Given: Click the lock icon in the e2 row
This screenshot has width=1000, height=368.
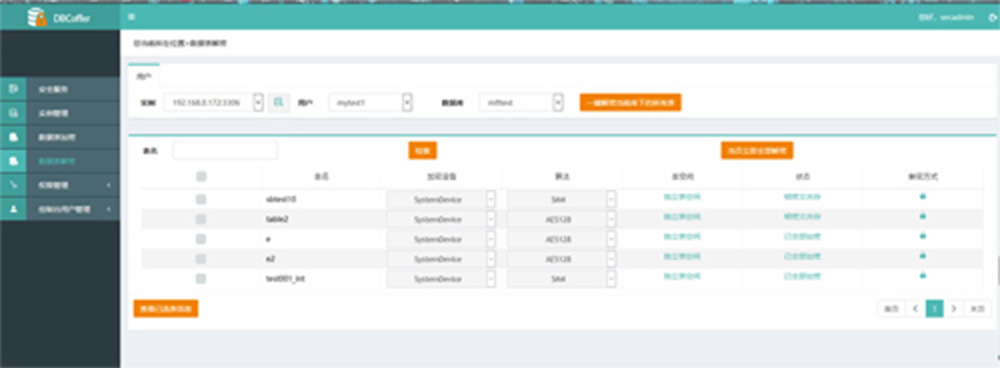Looking at the screenshot, I should point(922,256).
